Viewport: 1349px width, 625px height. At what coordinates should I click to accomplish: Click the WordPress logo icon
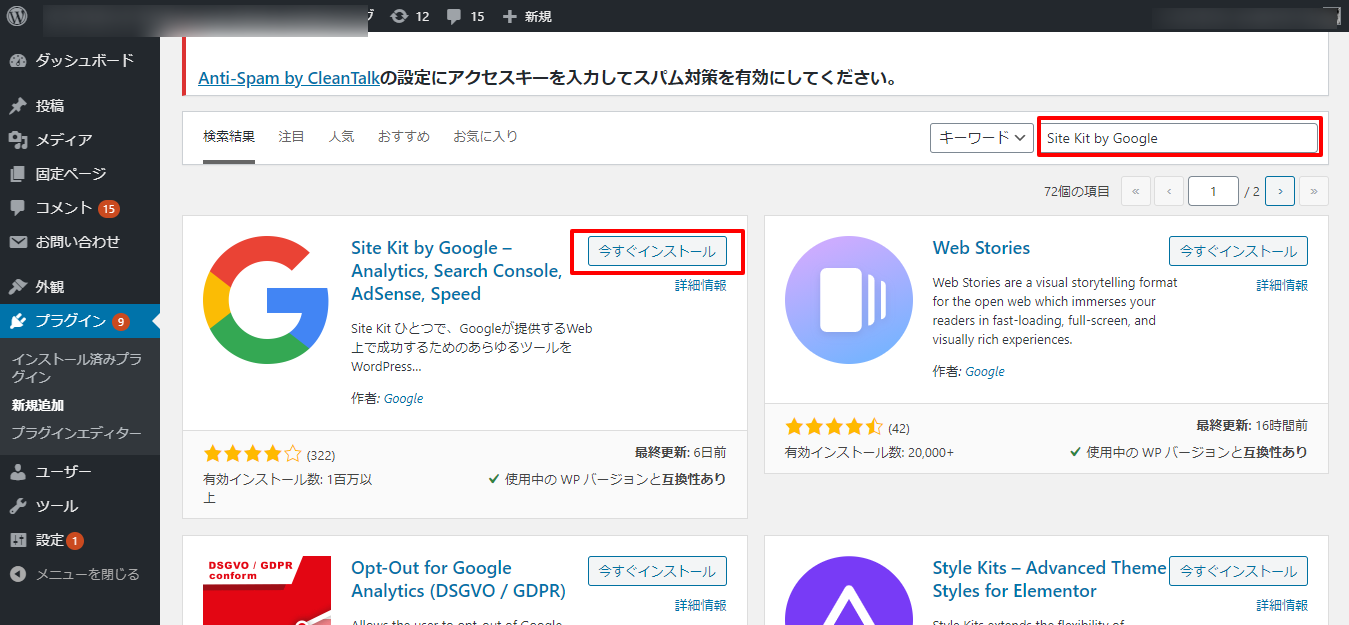18,16
